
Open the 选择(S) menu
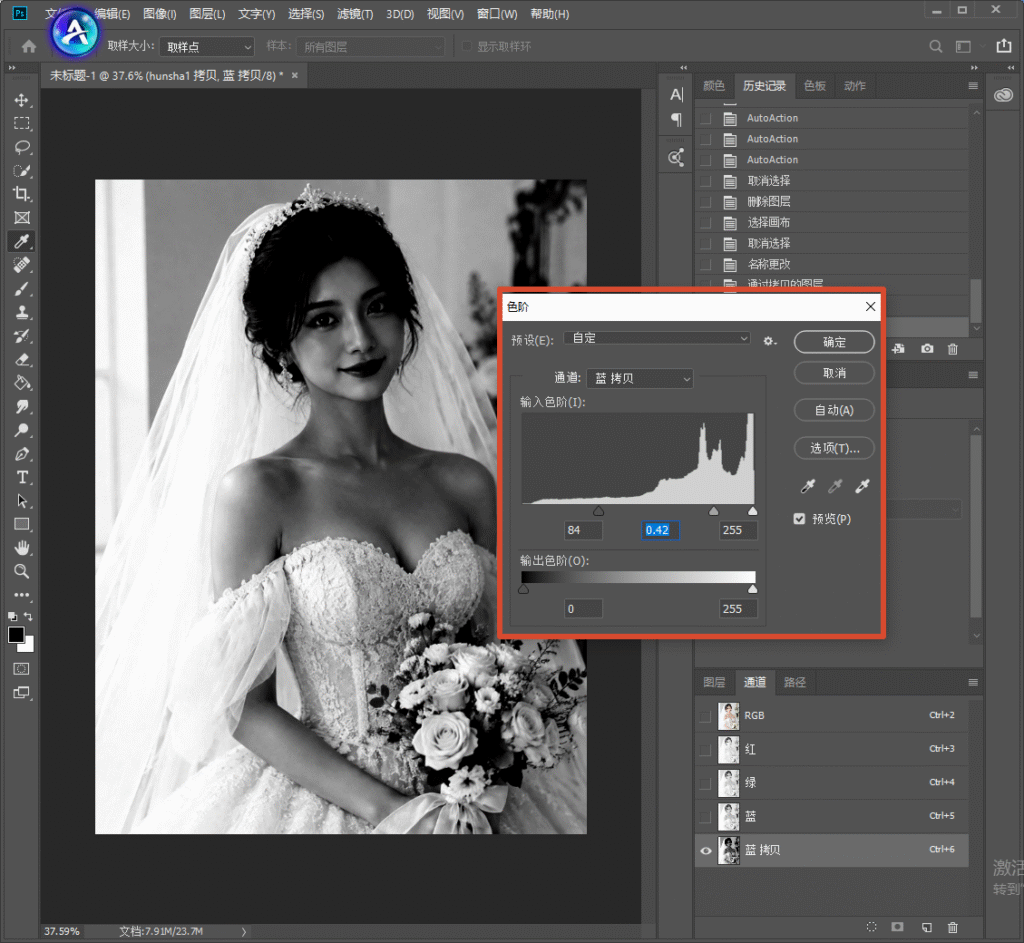(x=306, y=14)
